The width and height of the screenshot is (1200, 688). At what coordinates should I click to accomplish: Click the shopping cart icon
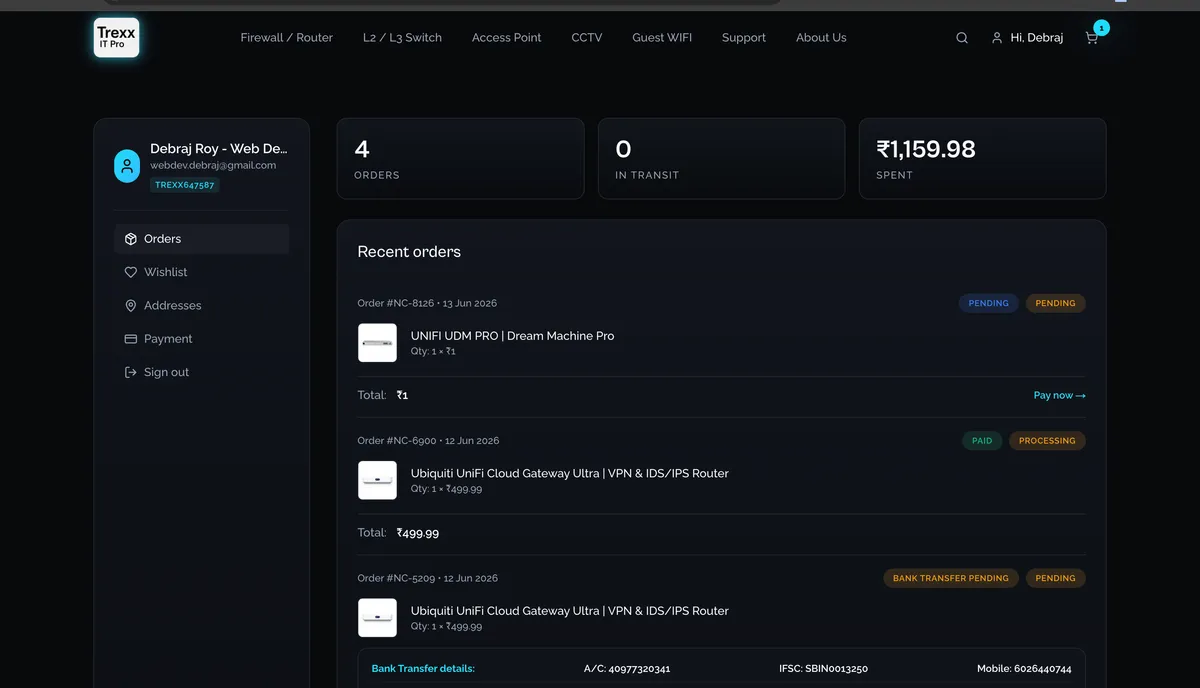(x=1091, y=38)
